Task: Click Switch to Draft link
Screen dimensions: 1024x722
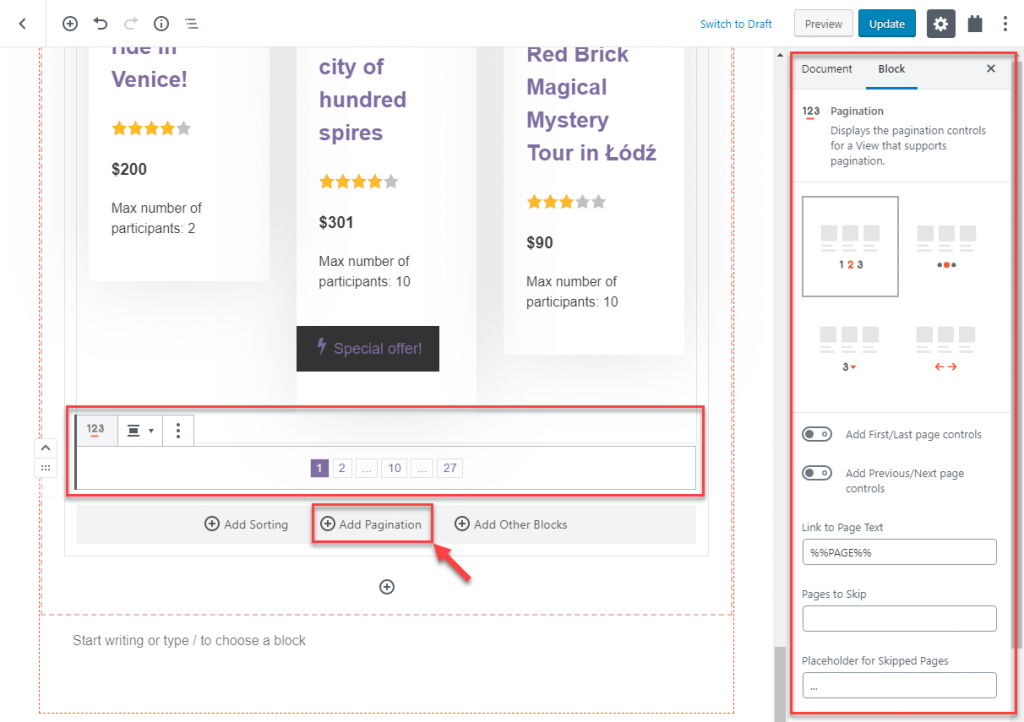Action: [x=735, y=24]
